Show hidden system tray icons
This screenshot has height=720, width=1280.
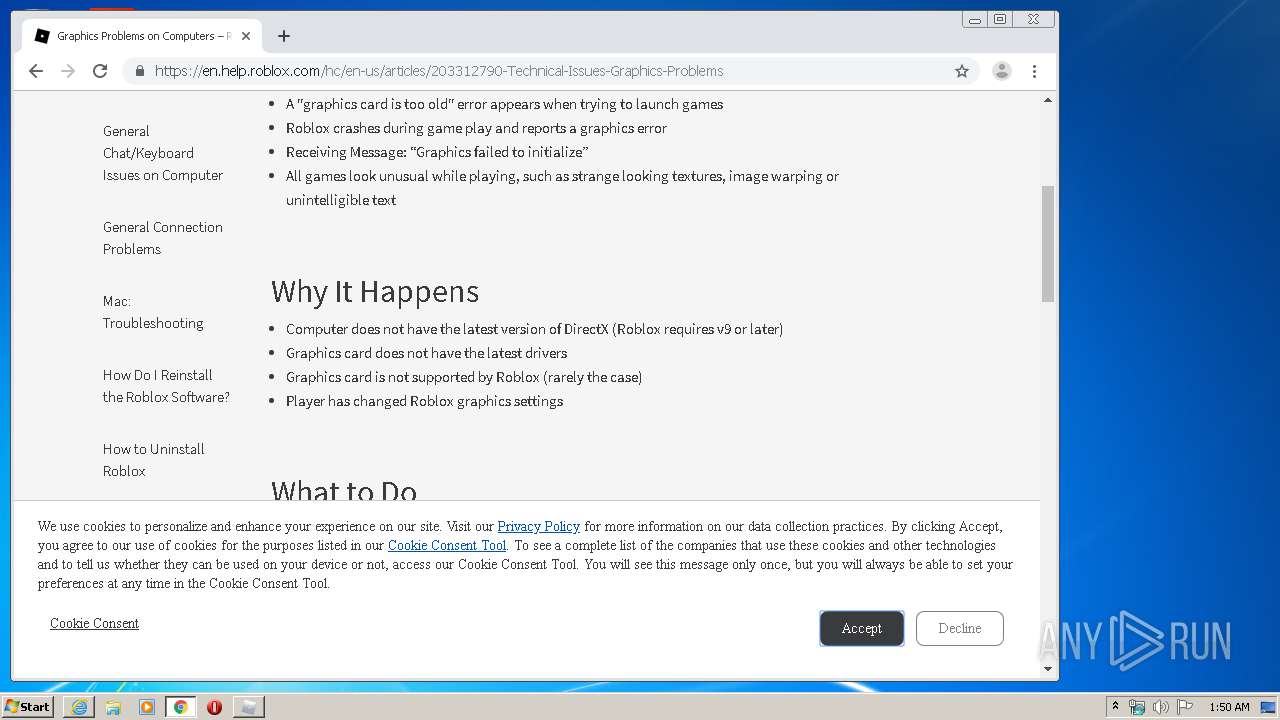[x=1115, y=707]
